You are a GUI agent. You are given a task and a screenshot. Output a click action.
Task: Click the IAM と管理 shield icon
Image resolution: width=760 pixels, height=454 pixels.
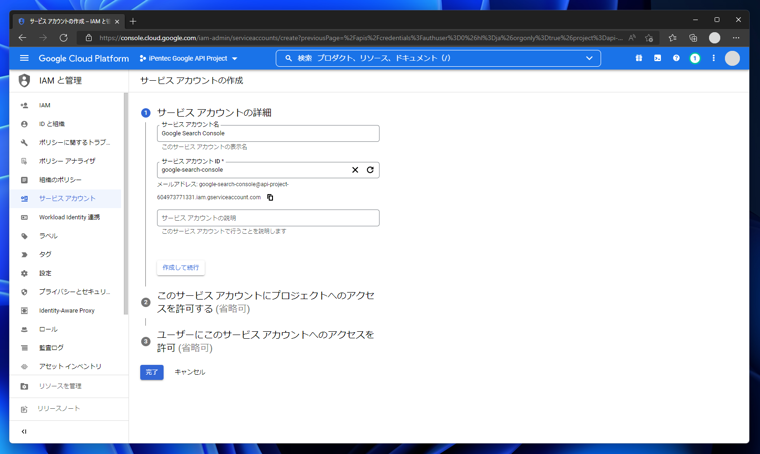pyautogui.click(x=24, y=80)
